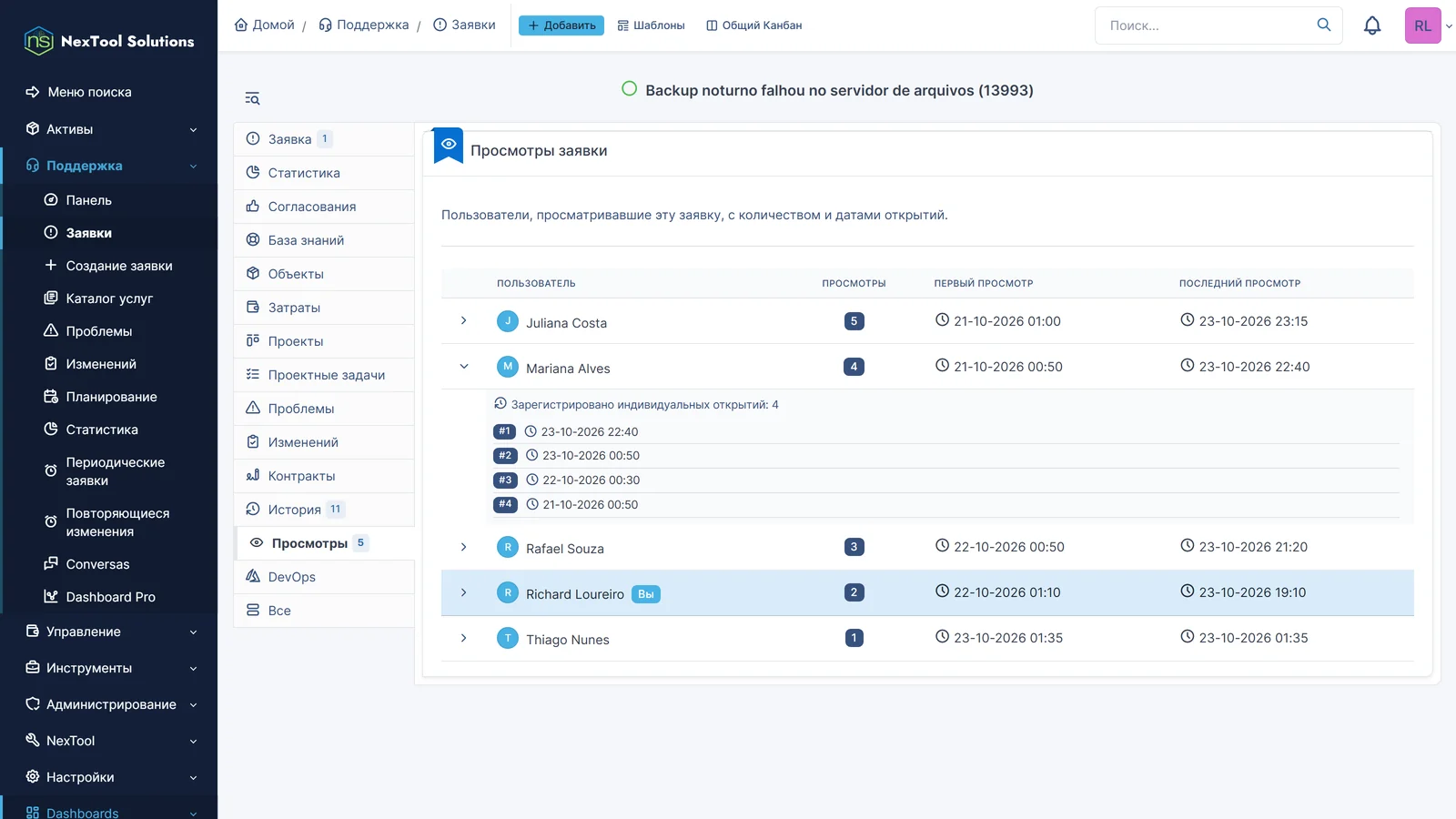
Task: Click the search magnifier icon
Action: (1324, 25)
